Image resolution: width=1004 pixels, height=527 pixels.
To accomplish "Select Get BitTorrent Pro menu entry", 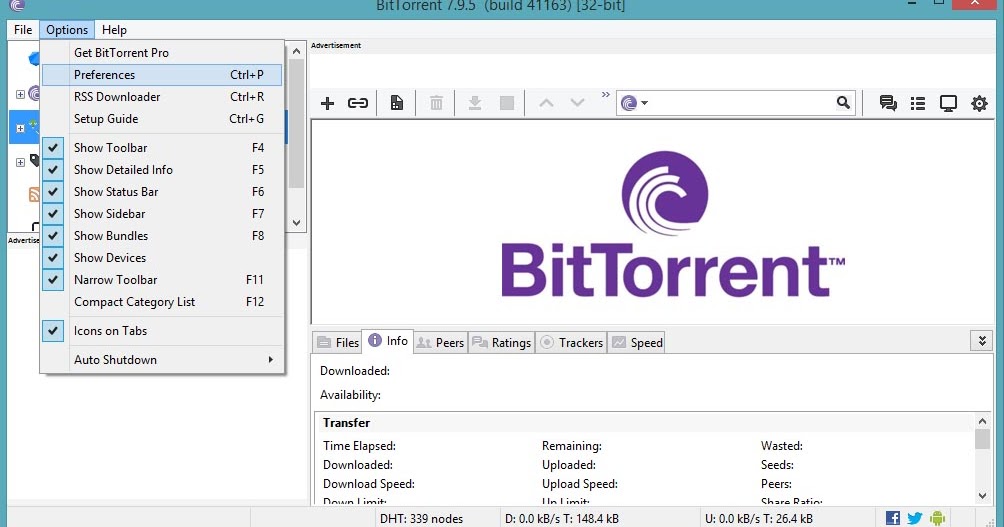I will coord(163,53).
